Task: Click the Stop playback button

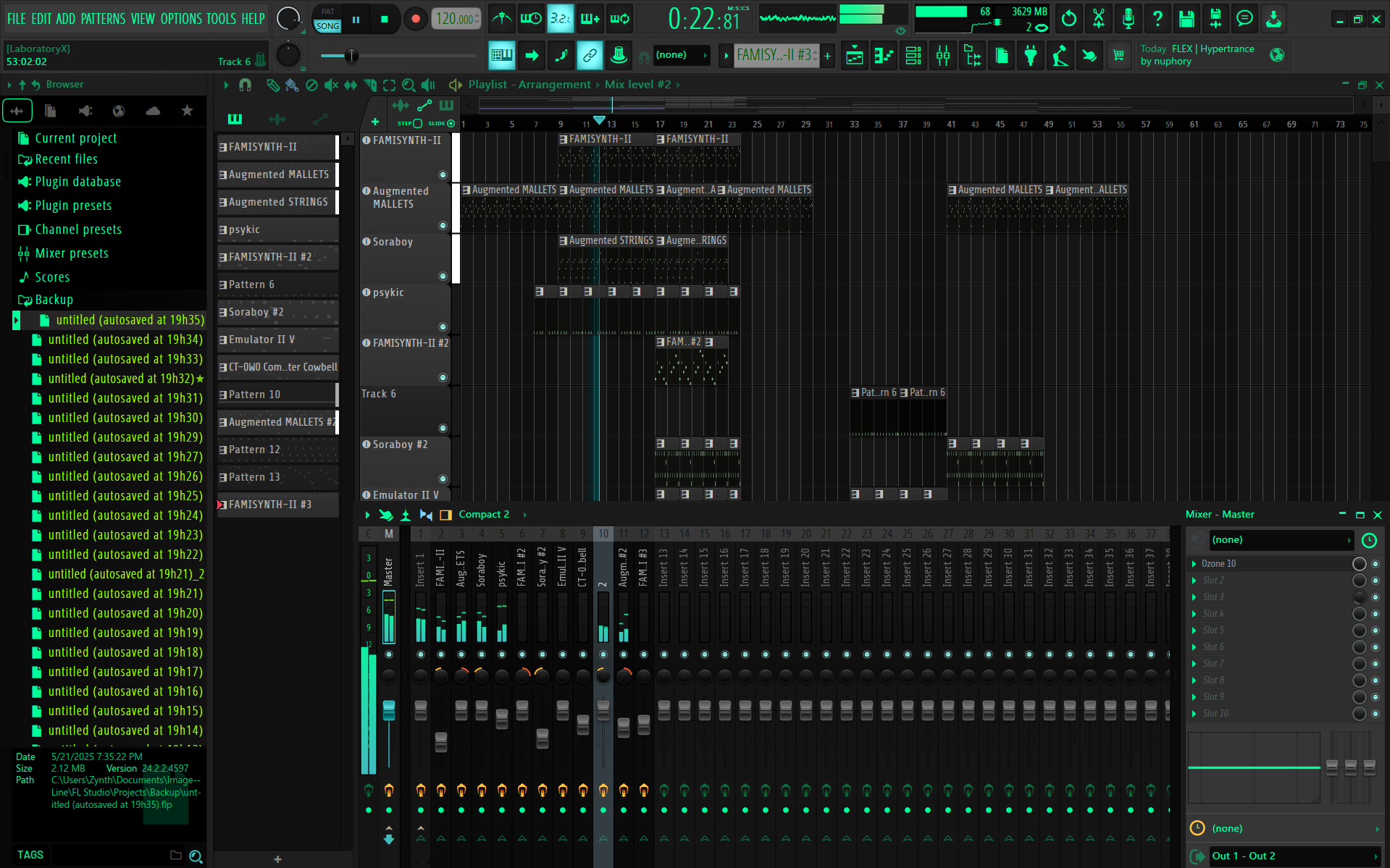Action: point(385,20)
